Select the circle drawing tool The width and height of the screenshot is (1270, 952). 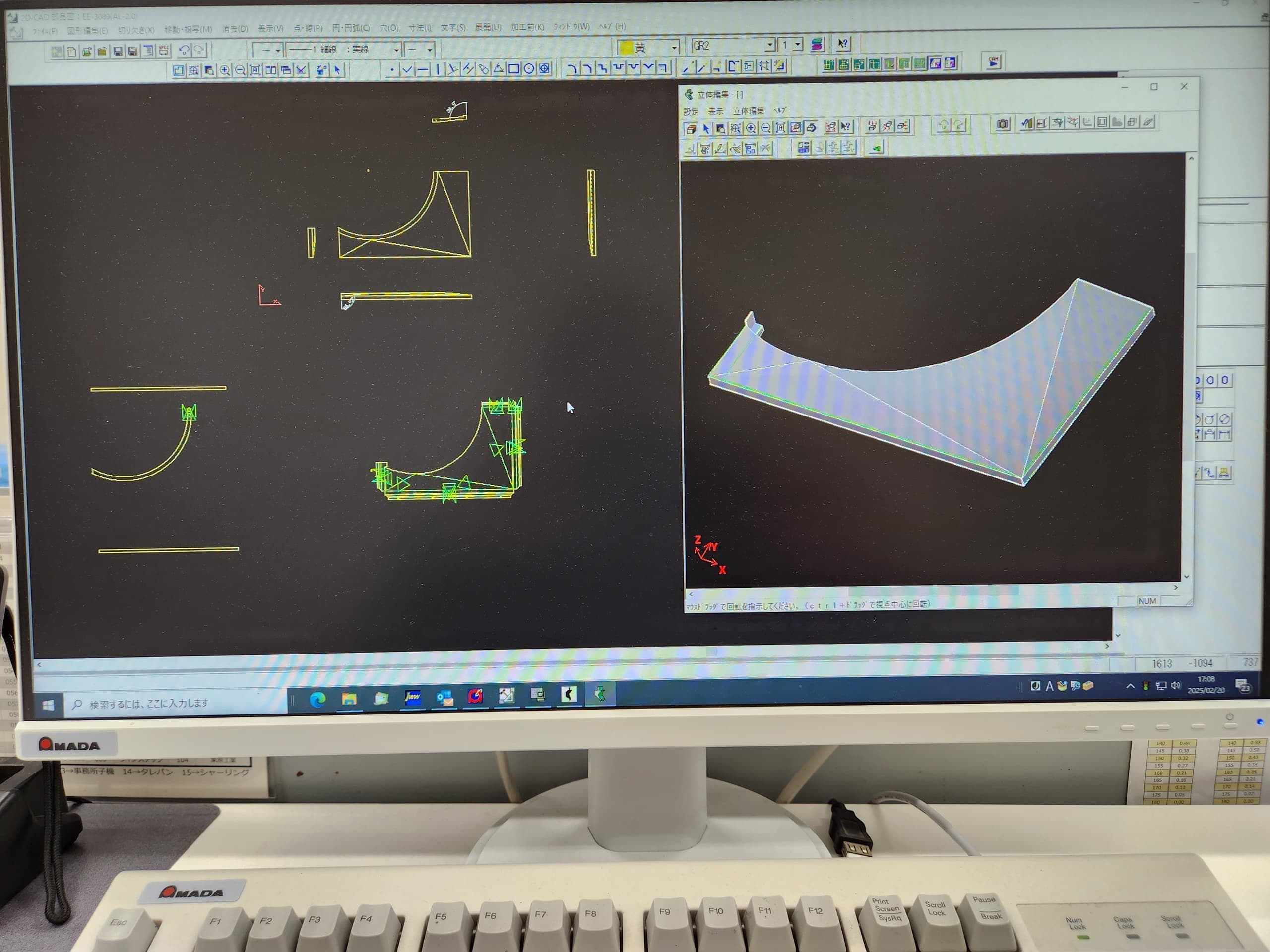[529, 69]
